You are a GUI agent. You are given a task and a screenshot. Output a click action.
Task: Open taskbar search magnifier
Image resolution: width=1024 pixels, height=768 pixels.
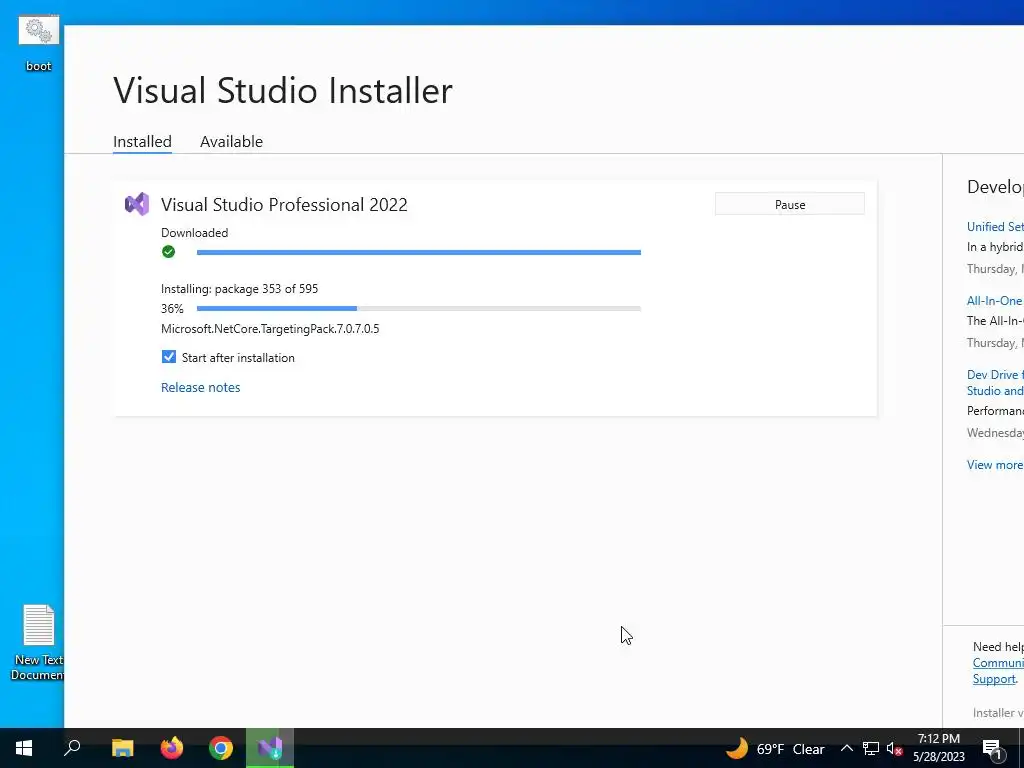click(x=72, y=748)
